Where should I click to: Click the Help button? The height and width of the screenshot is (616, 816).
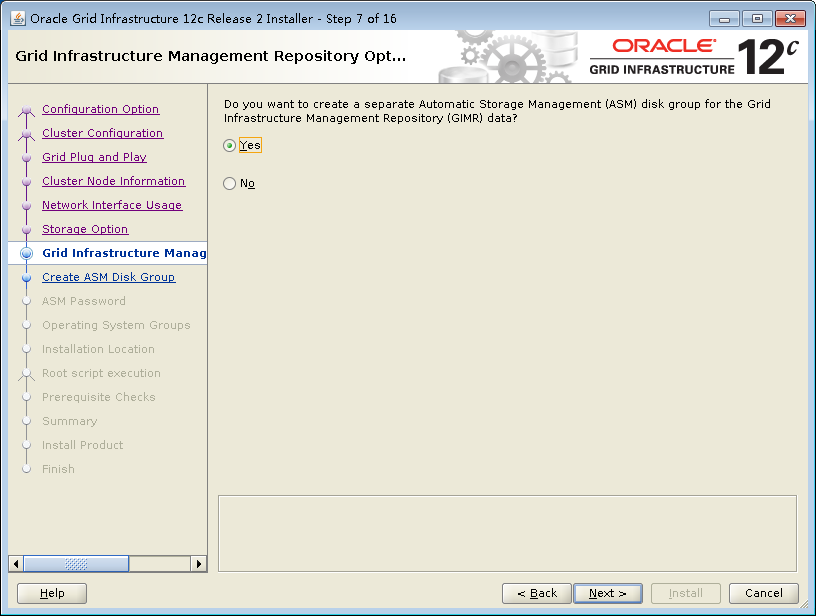[x=52, y=593]
